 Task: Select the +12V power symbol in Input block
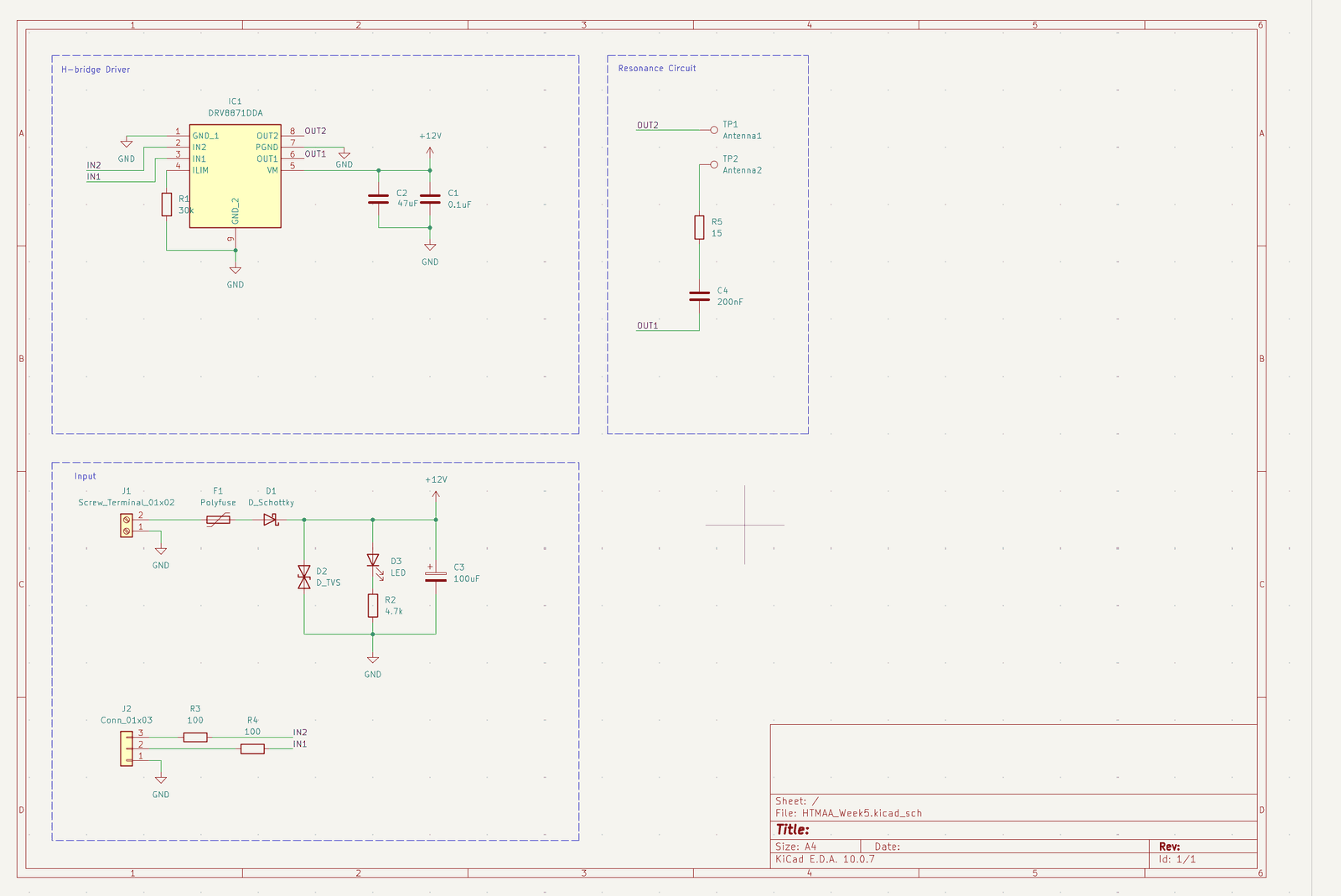[x=436, y=496]
